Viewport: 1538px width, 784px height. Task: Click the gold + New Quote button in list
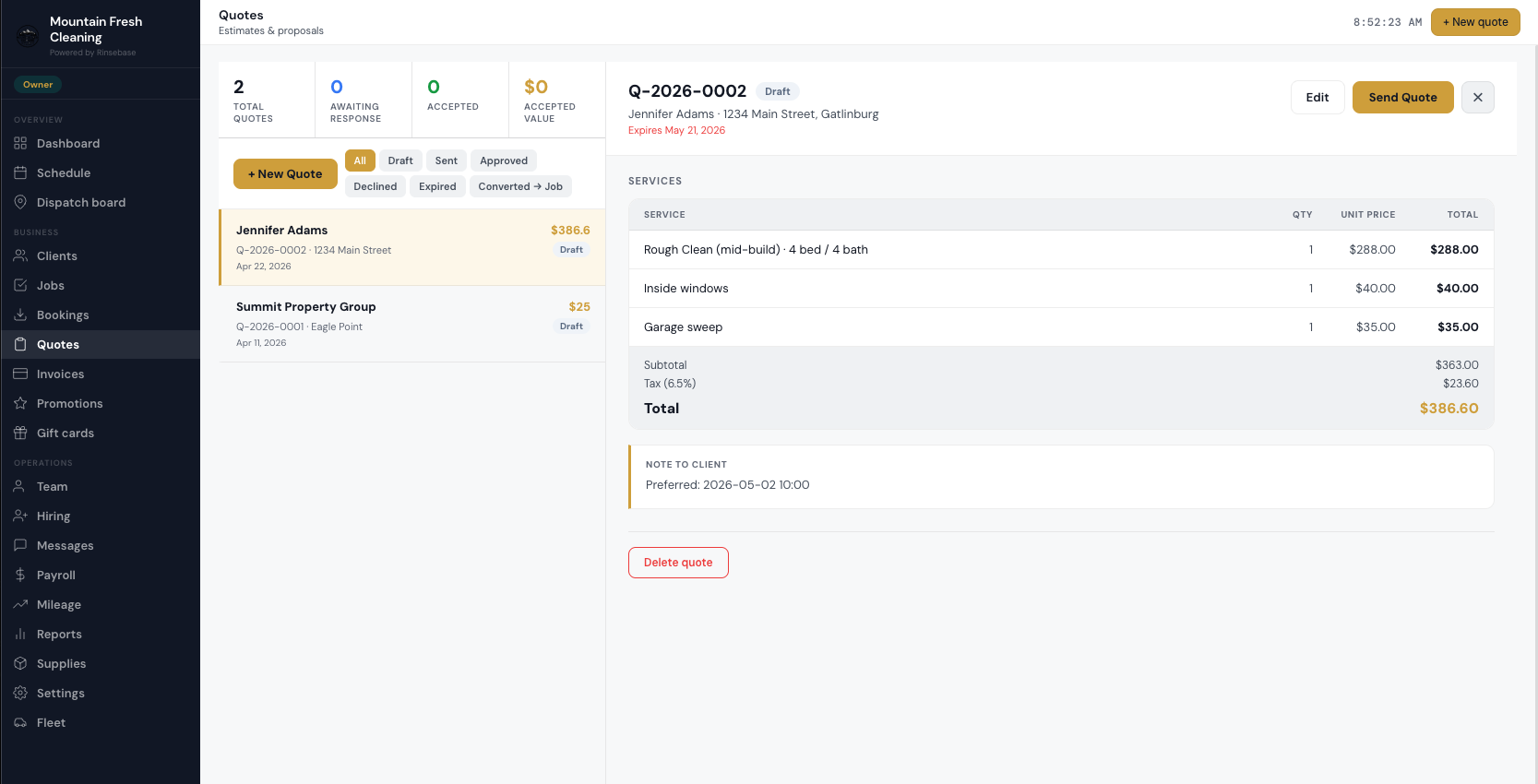[285, 173]
